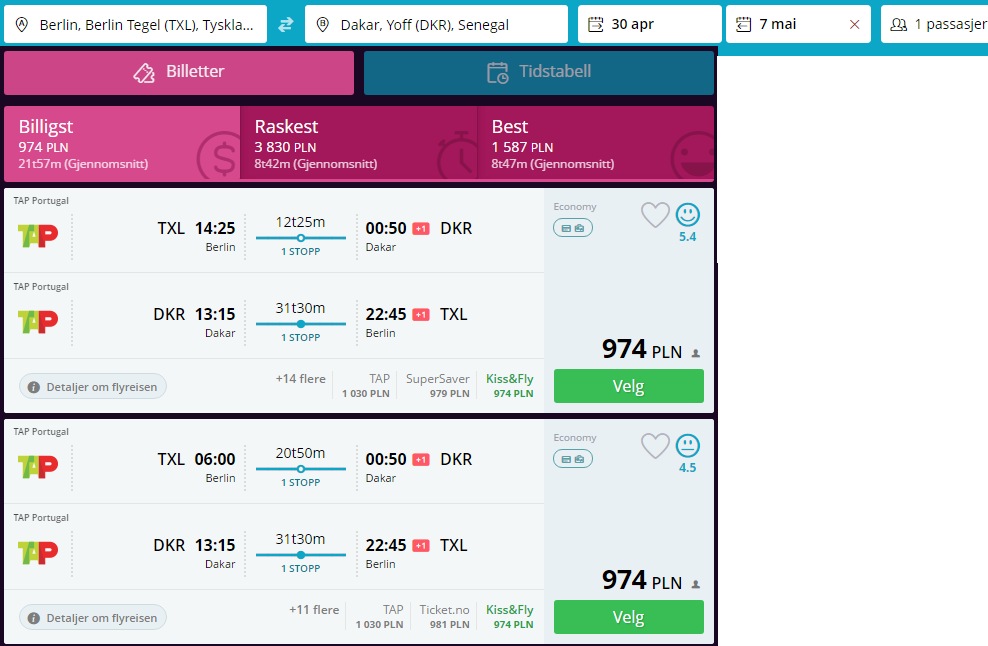Expand +14 flere price offers
Screen dimensions: 988x646
301,379
